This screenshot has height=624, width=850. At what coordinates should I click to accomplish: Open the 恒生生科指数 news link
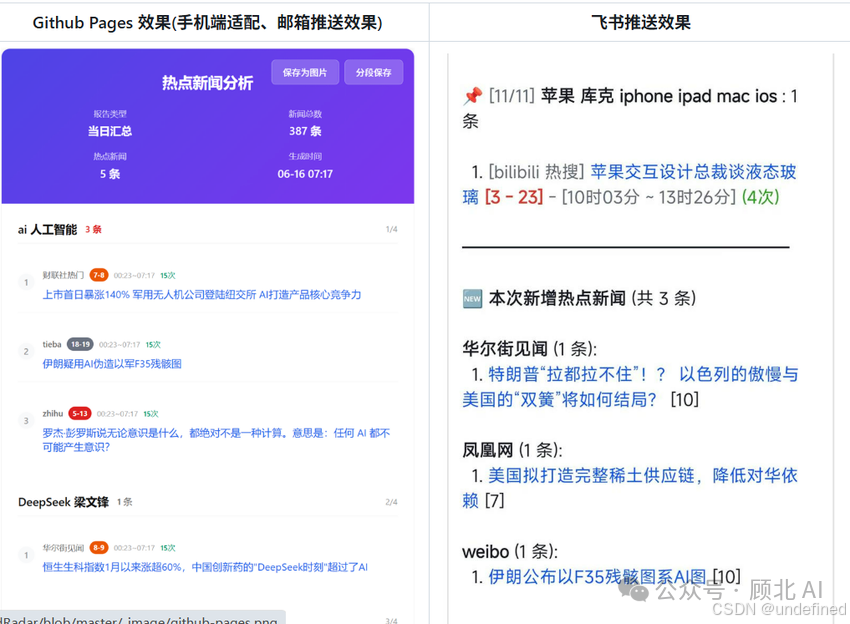coord(205,567)
